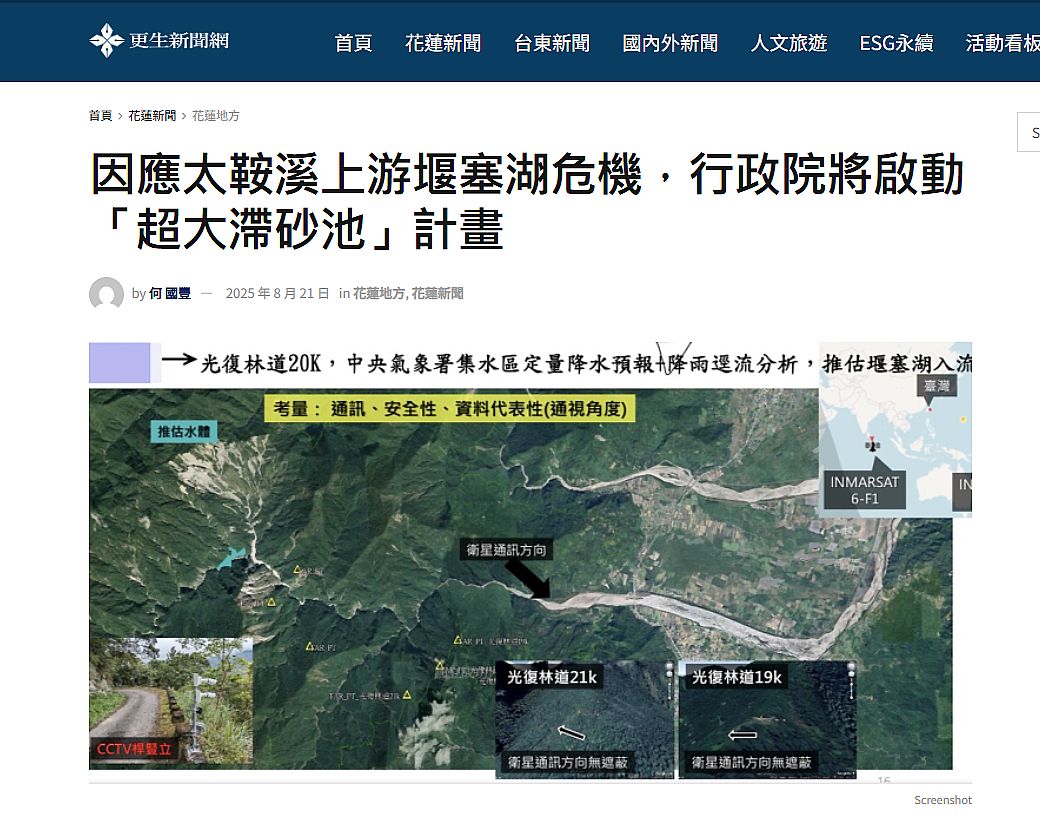Open the 人文旅遊 navigation menu item

(x=789, y=43)
